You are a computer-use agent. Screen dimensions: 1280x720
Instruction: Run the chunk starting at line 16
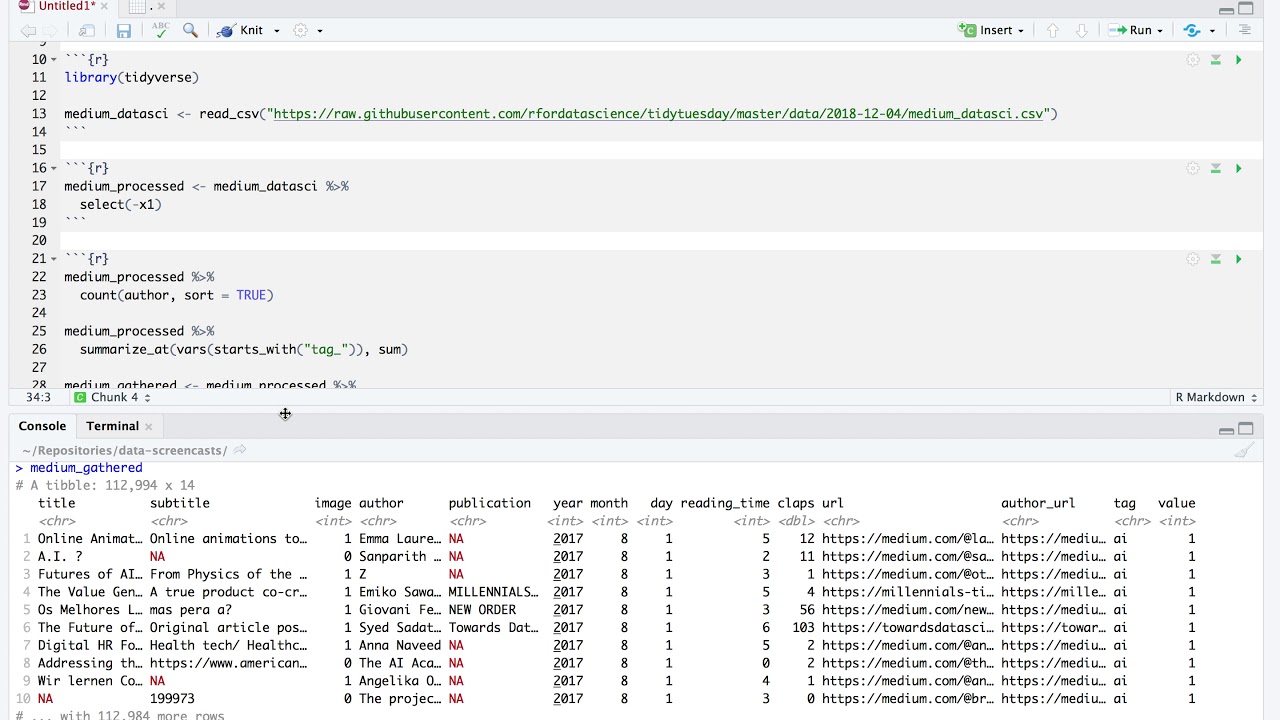tap(1238, 169)
